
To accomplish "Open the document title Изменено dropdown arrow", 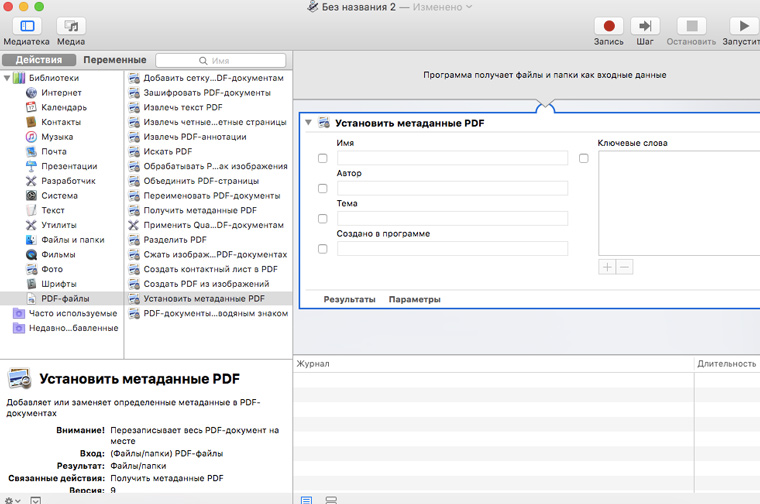I will [x=469, y=7].
